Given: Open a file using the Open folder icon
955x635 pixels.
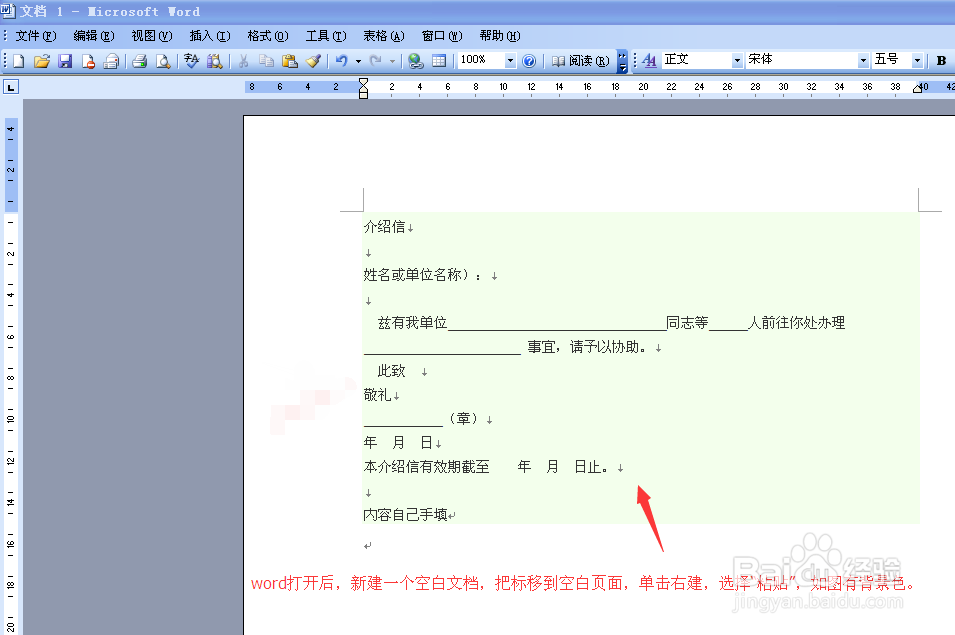Looking at the screenshot, I should (x=42, y=60).
